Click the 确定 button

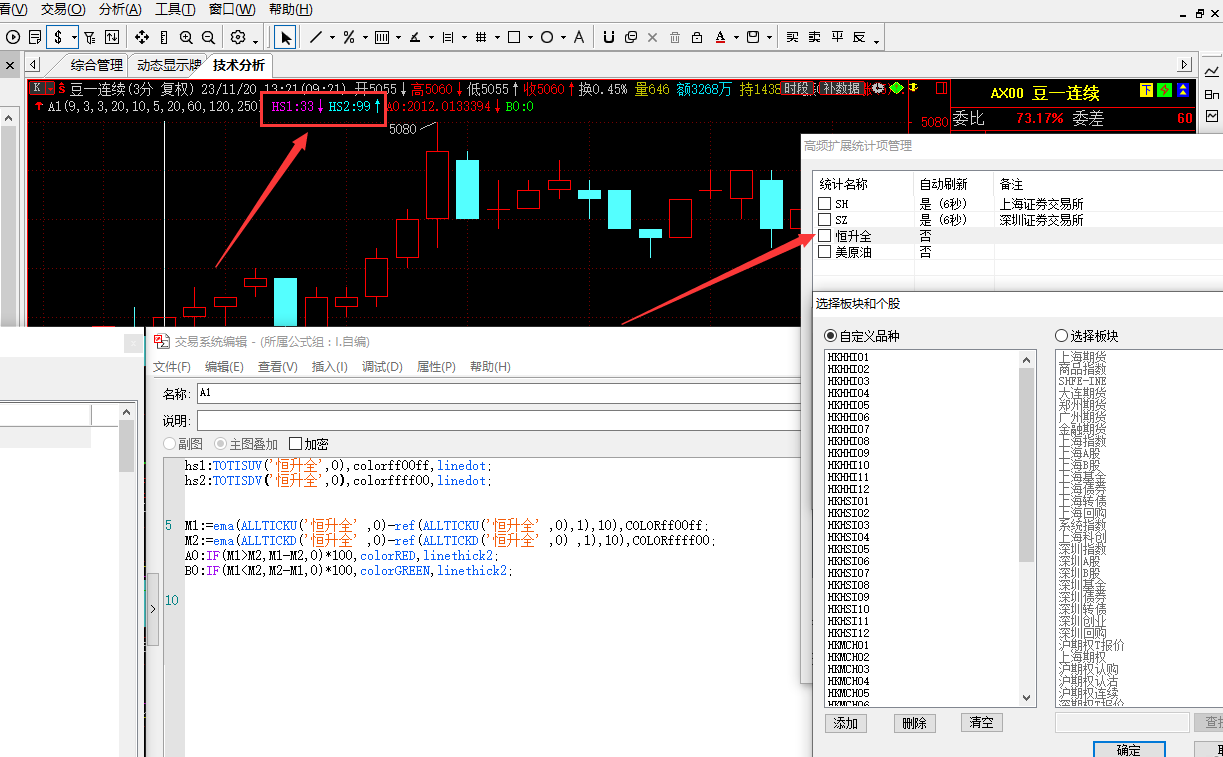[1128, 749]
